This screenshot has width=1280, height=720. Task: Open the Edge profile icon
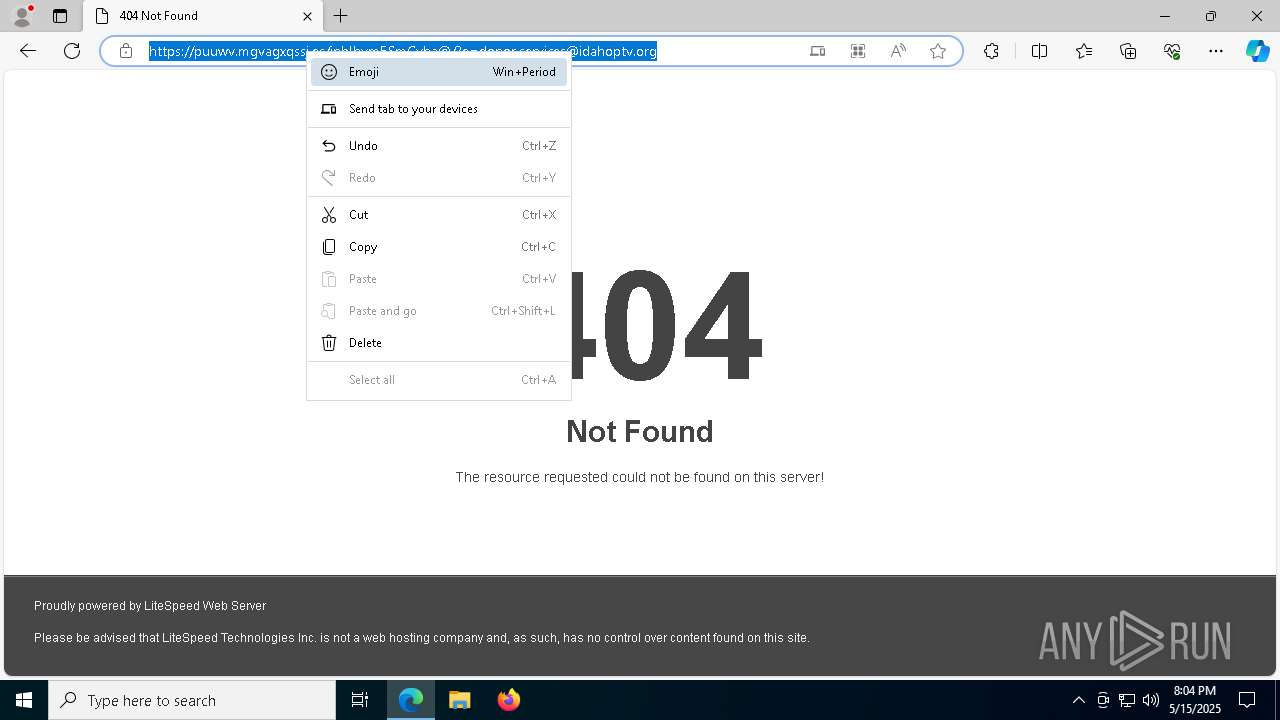(x=22, y=16)
